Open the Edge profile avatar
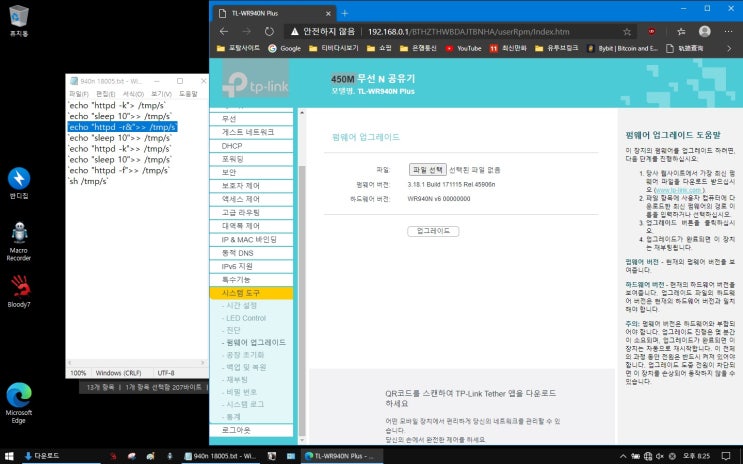The height and width of the screenshot is (464, 743). (705, 31)
